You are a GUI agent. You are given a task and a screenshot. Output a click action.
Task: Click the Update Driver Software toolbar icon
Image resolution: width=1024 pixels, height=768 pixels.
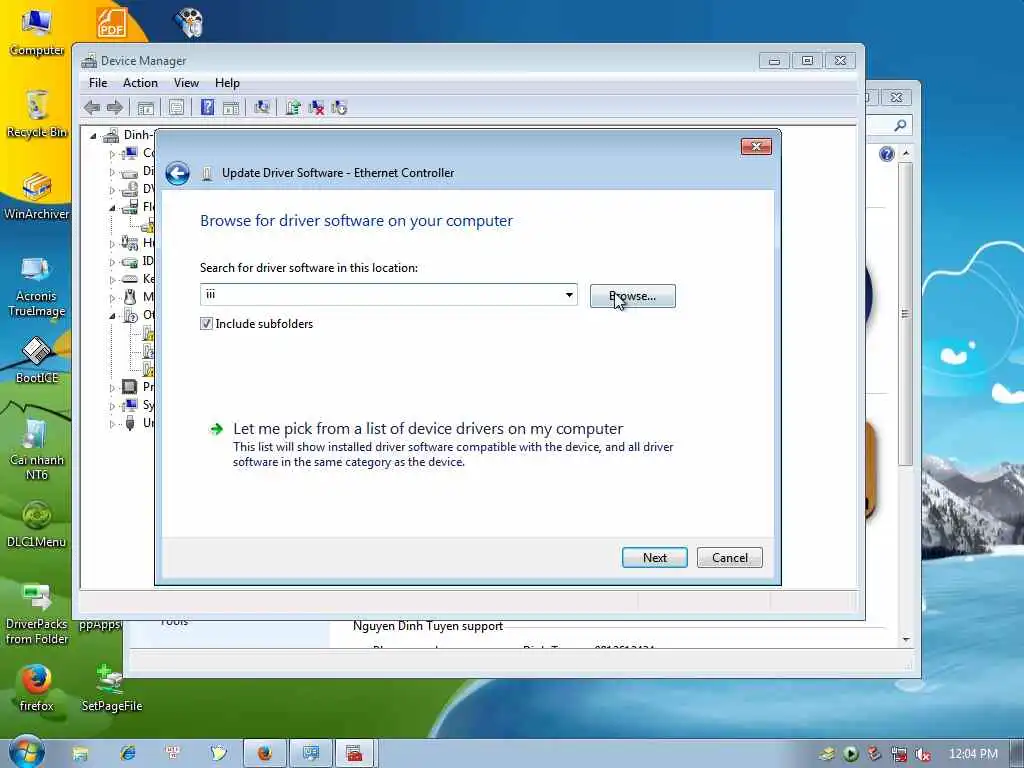(x=293, y=108)
